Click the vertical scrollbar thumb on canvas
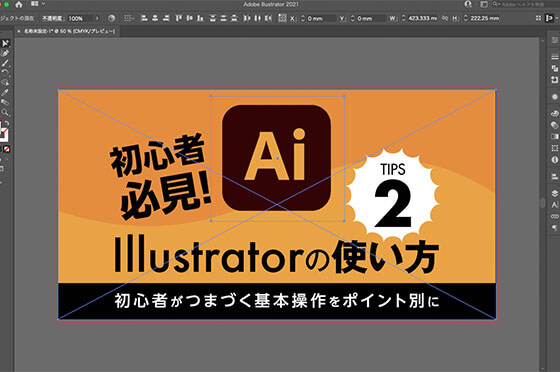 (x=542, y=203)
